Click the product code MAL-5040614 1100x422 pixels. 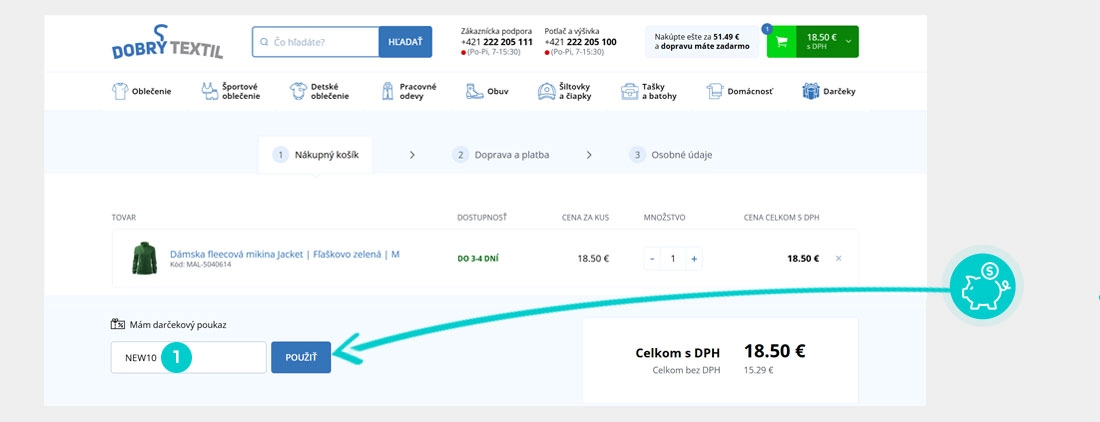(201, 264)
